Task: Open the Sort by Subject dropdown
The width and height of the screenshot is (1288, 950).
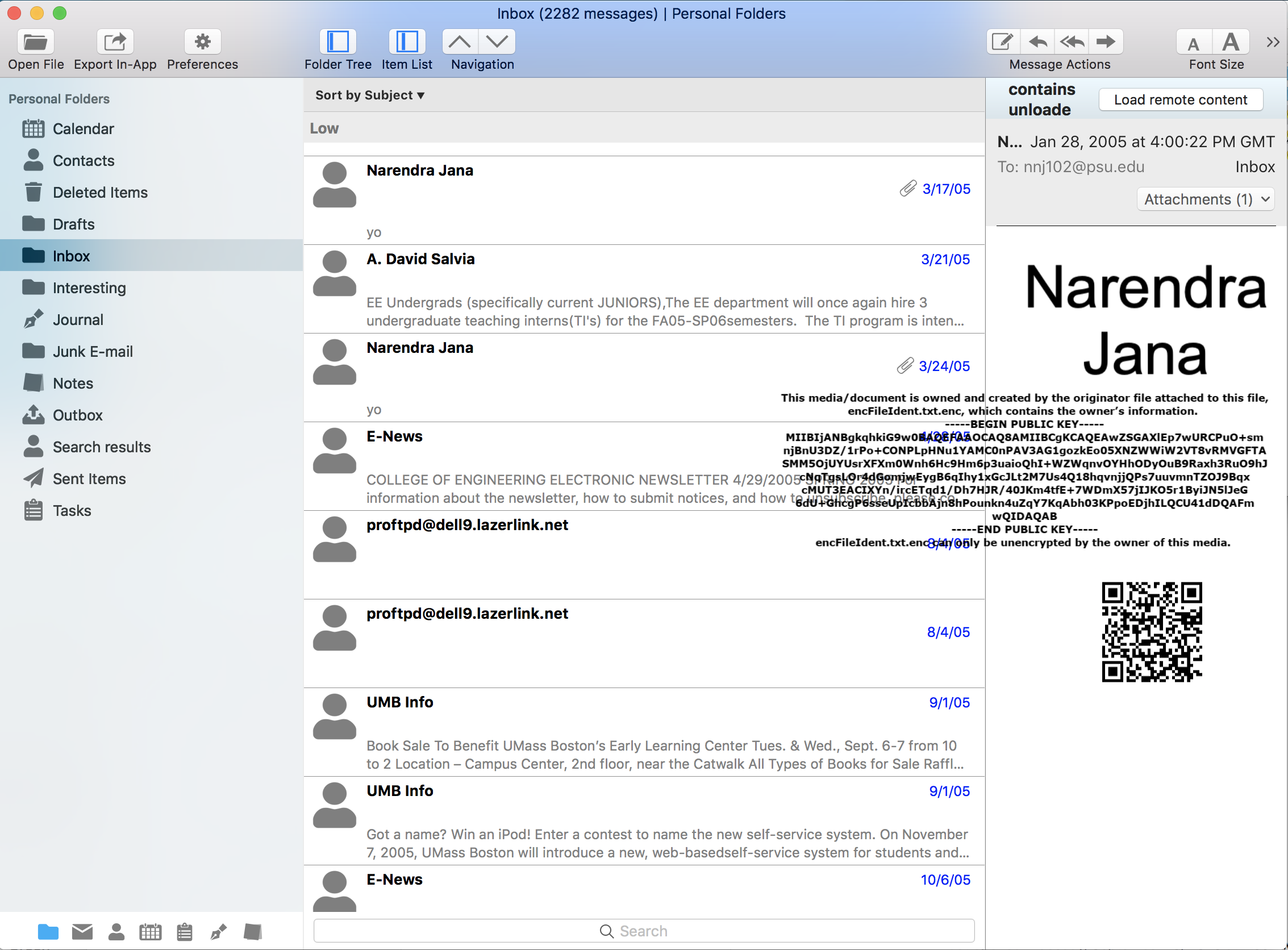Action: click(x=370, y=95)
